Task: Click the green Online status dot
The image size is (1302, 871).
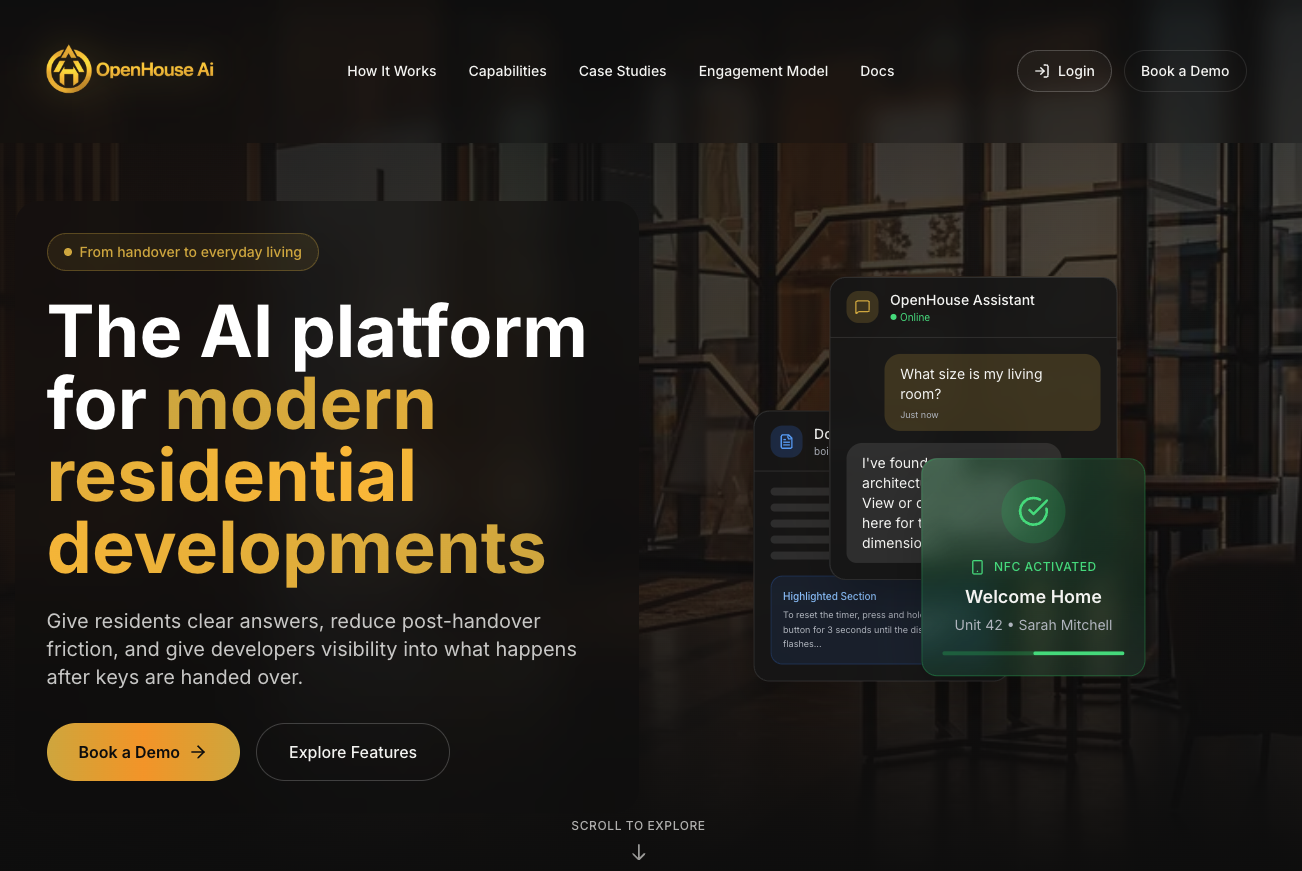Action: 893,317
